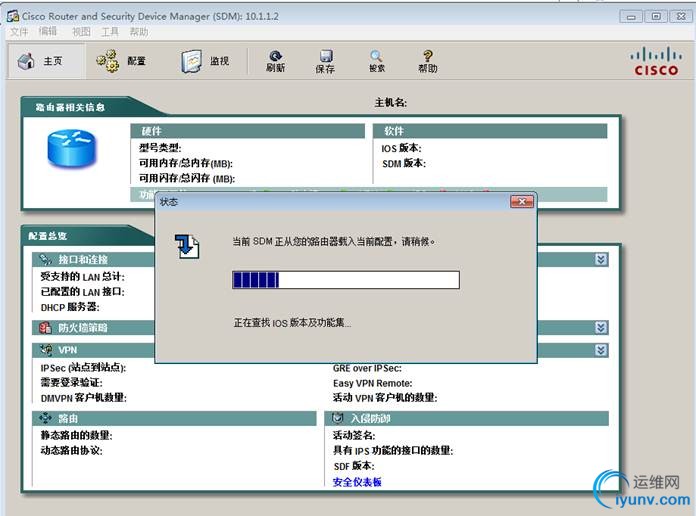Screen dimensions: 696x516
Task: Click the 已配置的 LAN 接口 label
Action: (82, 292)
